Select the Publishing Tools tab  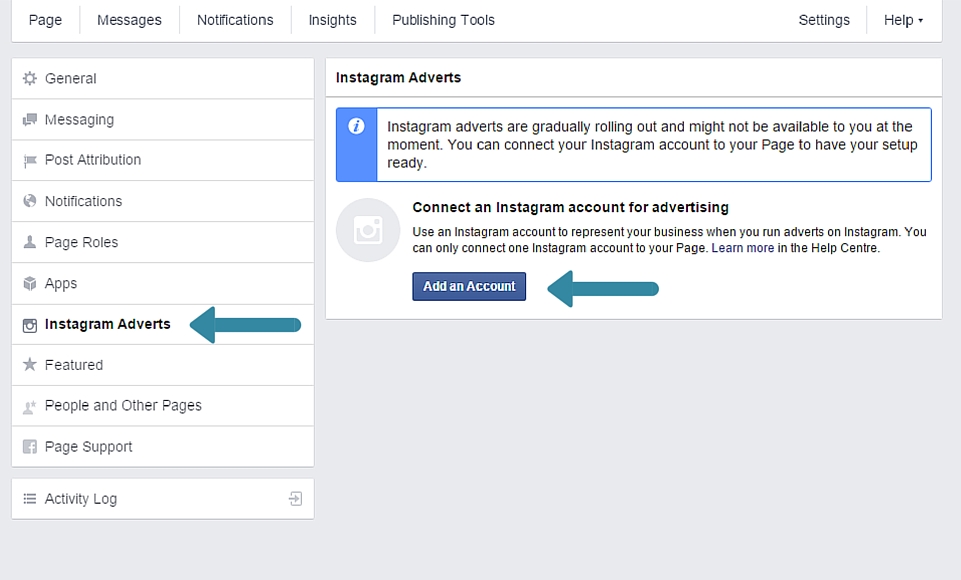pos(443,20)
